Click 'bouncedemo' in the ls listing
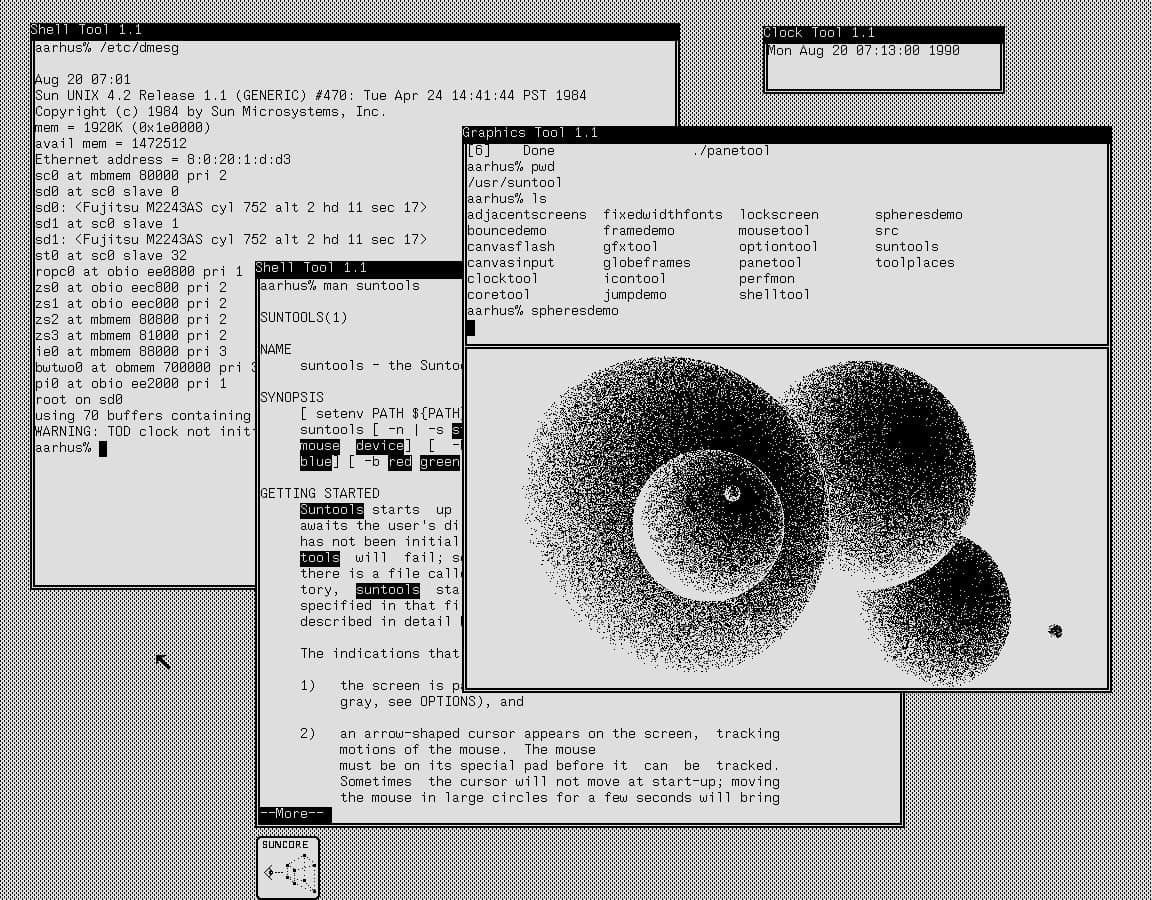 tap(507, 231)
